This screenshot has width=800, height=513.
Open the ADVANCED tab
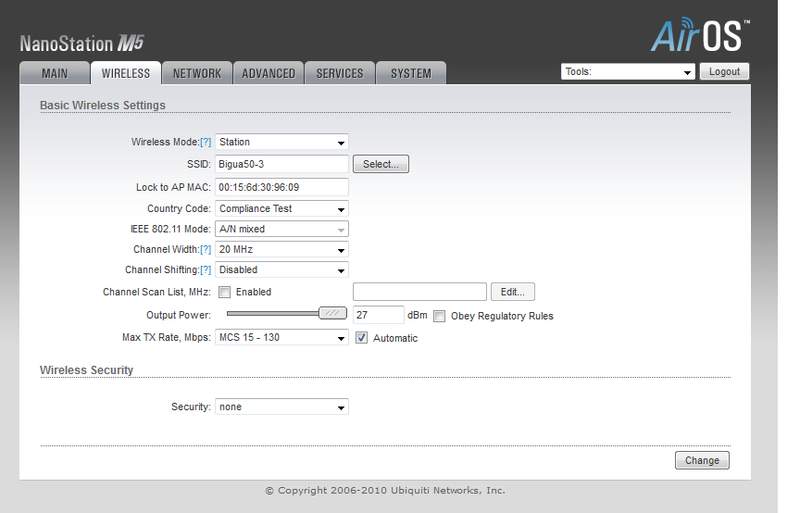pos(268,73)
